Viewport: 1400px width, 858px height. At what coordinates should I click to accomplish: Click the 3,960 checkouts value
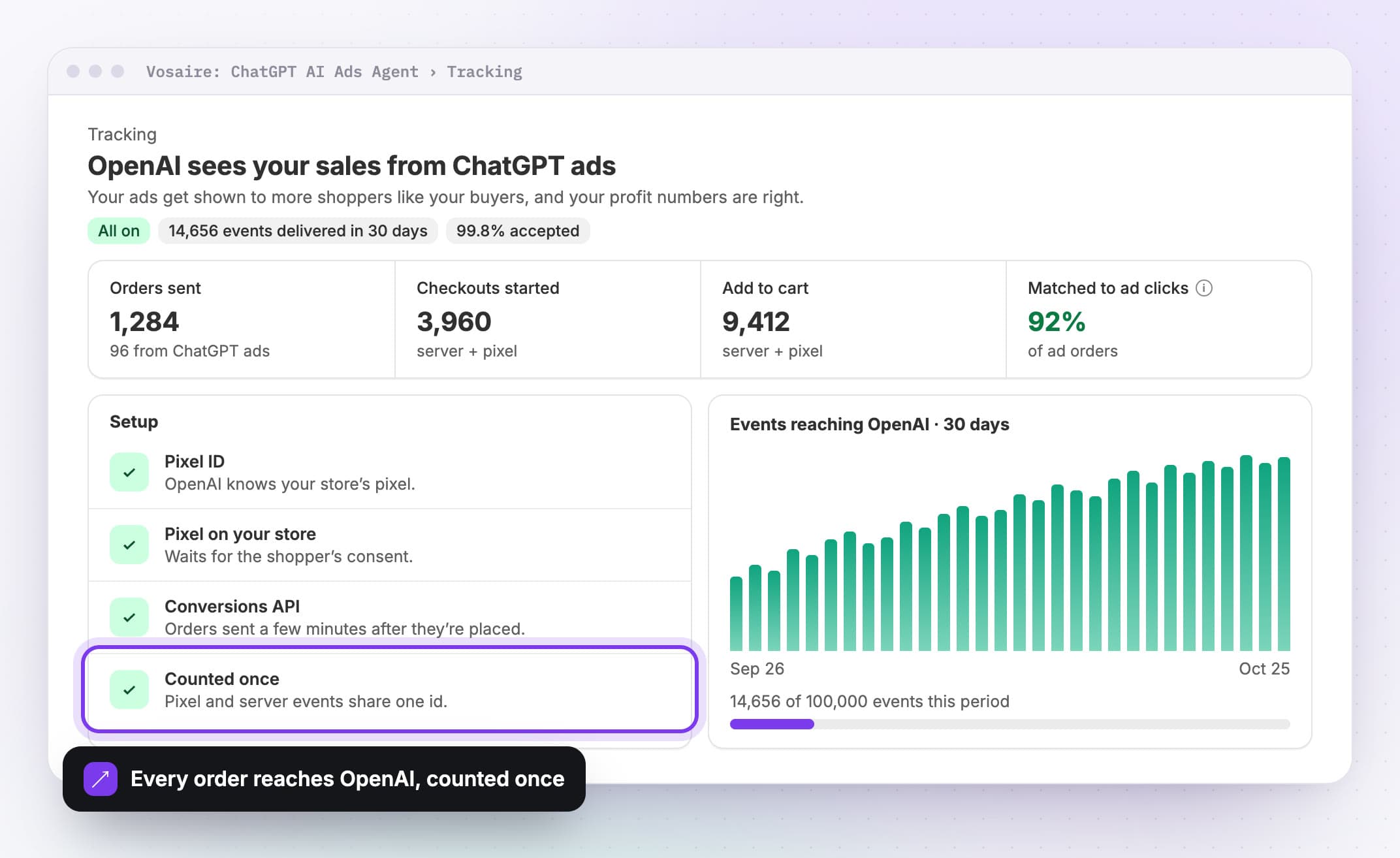454,321
